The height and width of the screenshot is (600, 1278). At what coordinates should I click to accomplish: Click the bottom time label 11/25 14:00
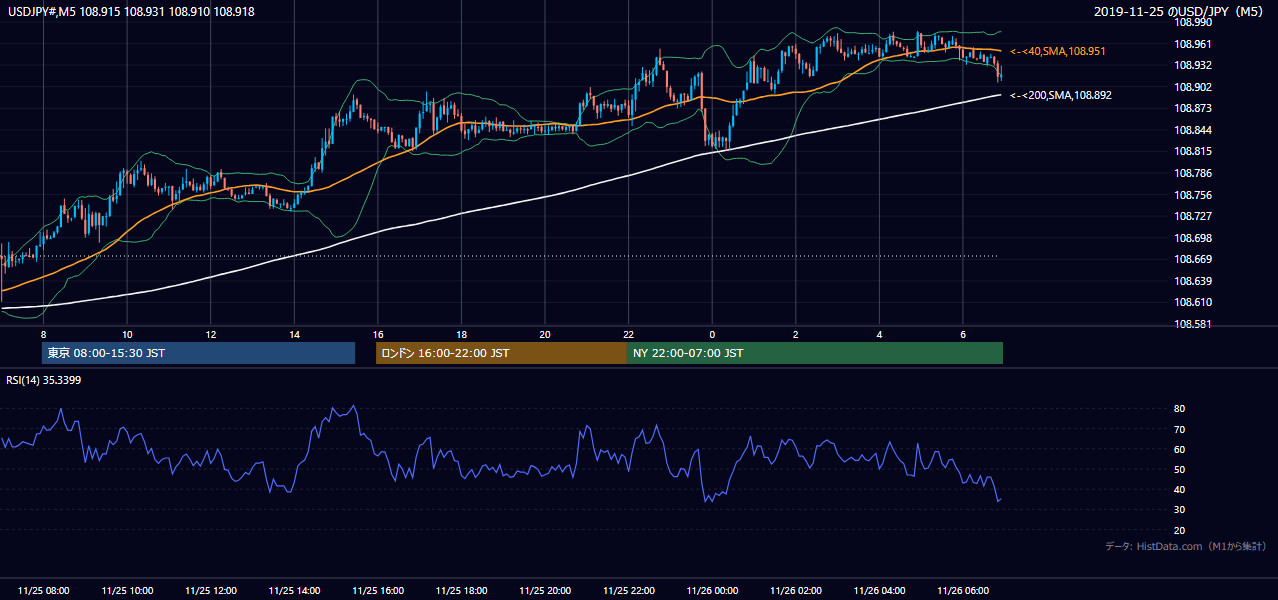coord(294,591)
